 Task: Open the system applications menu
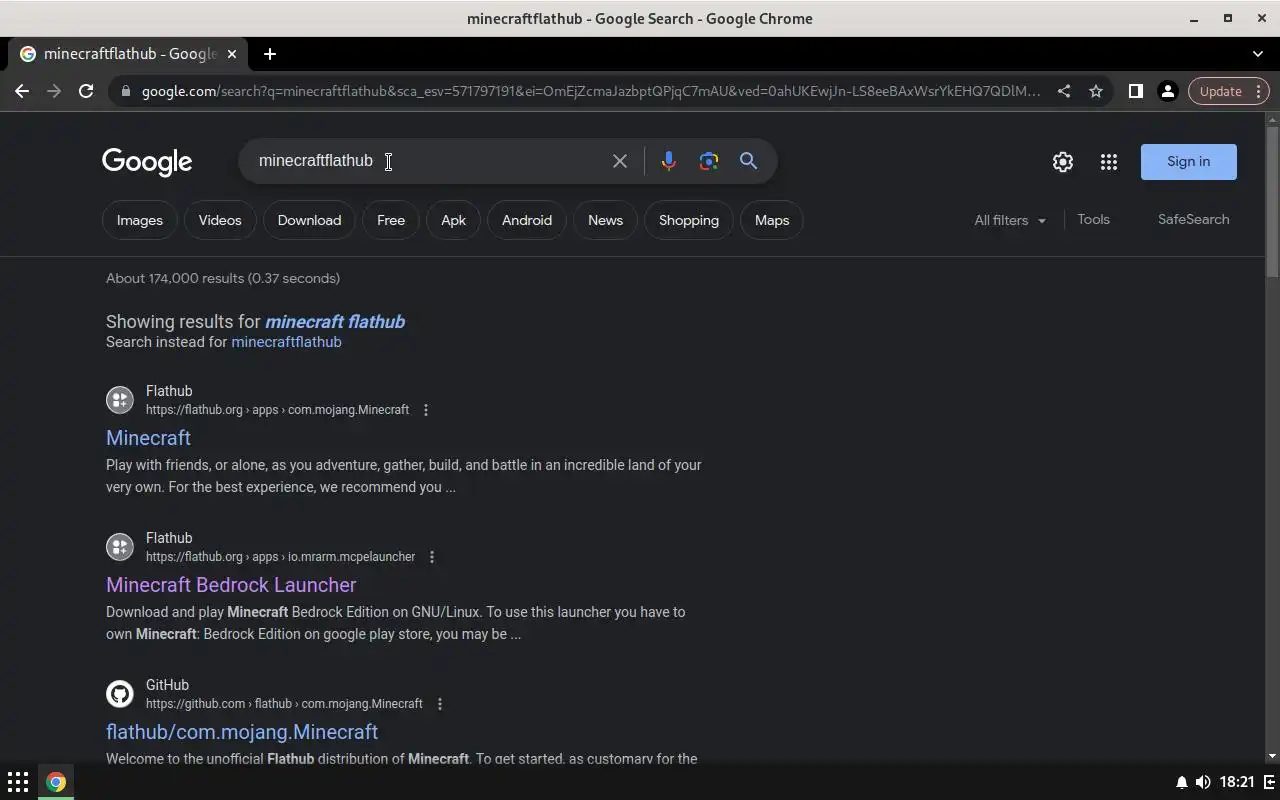(x=18, y=782)
